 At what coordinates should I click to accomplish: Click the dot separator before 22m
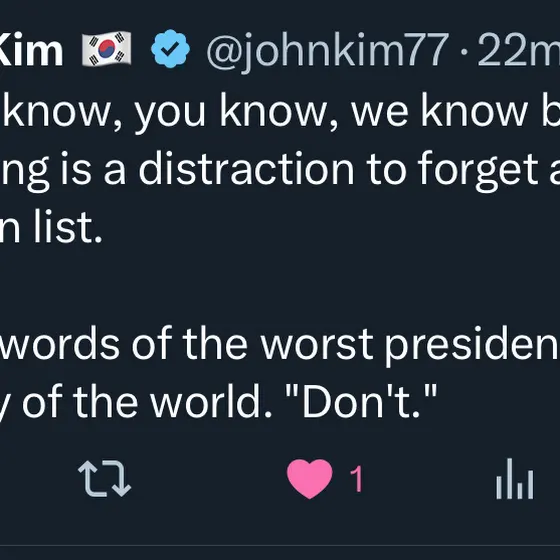pos(464,51)
